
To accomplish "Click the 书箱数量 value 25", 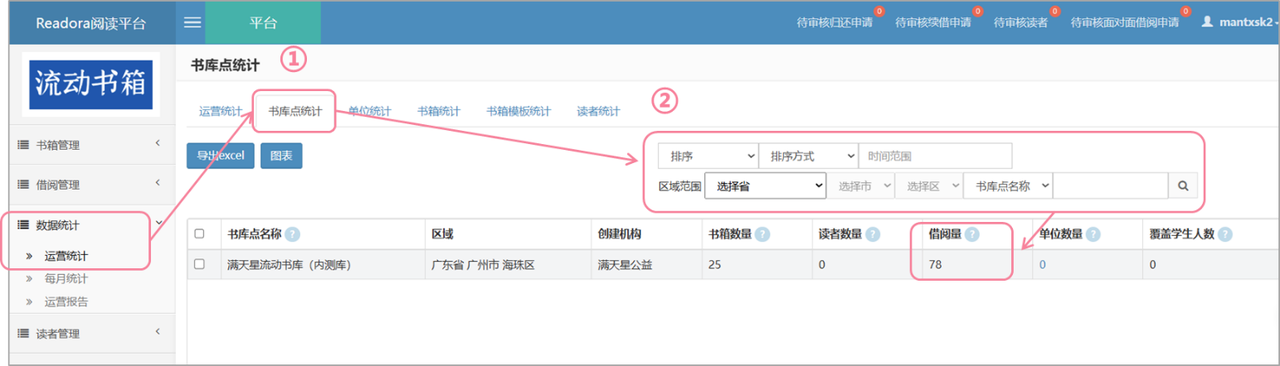I will tap(714, 264).
